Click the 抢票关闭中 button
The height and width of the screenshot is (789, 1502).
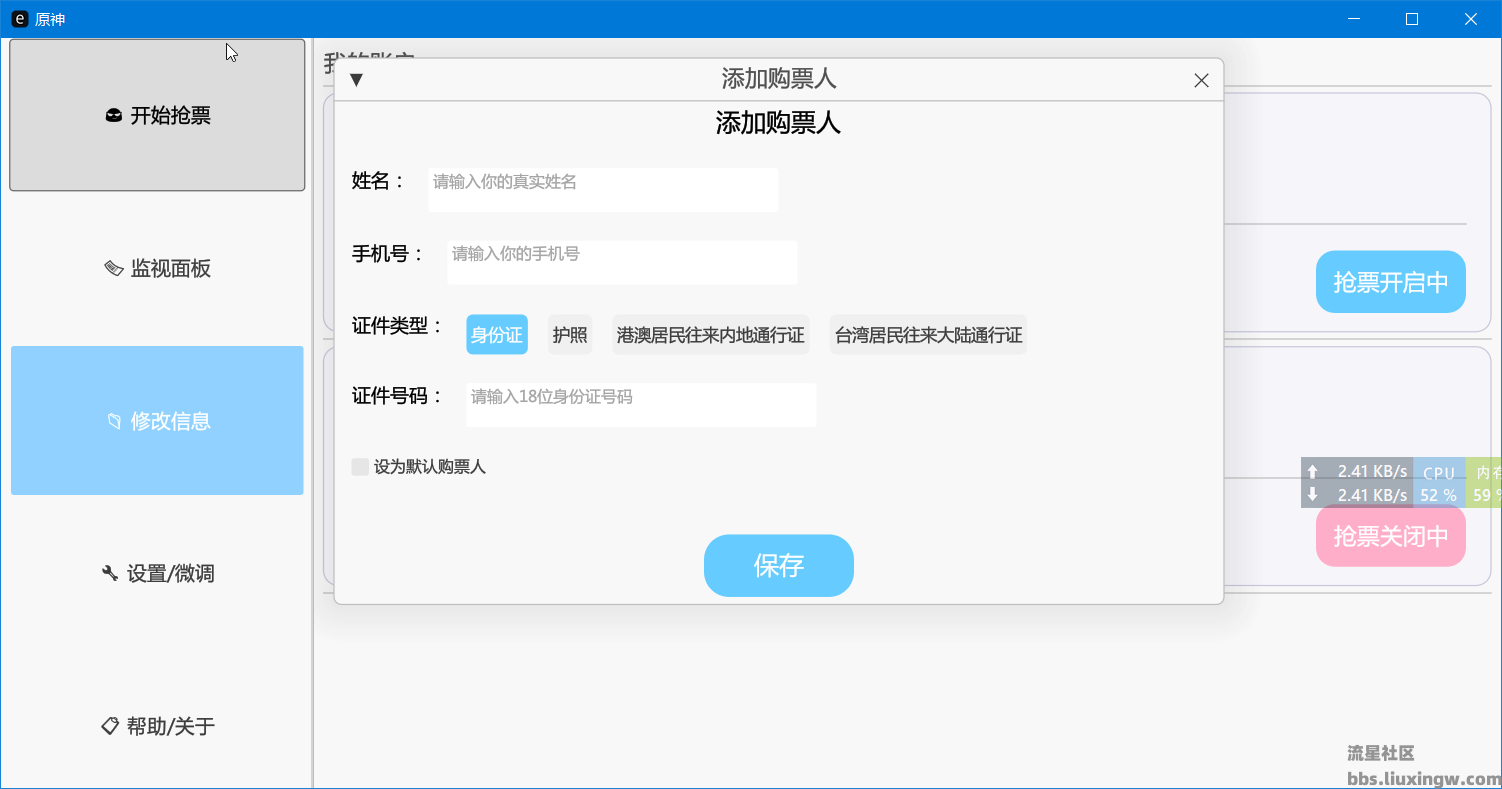pos(1391,536)
